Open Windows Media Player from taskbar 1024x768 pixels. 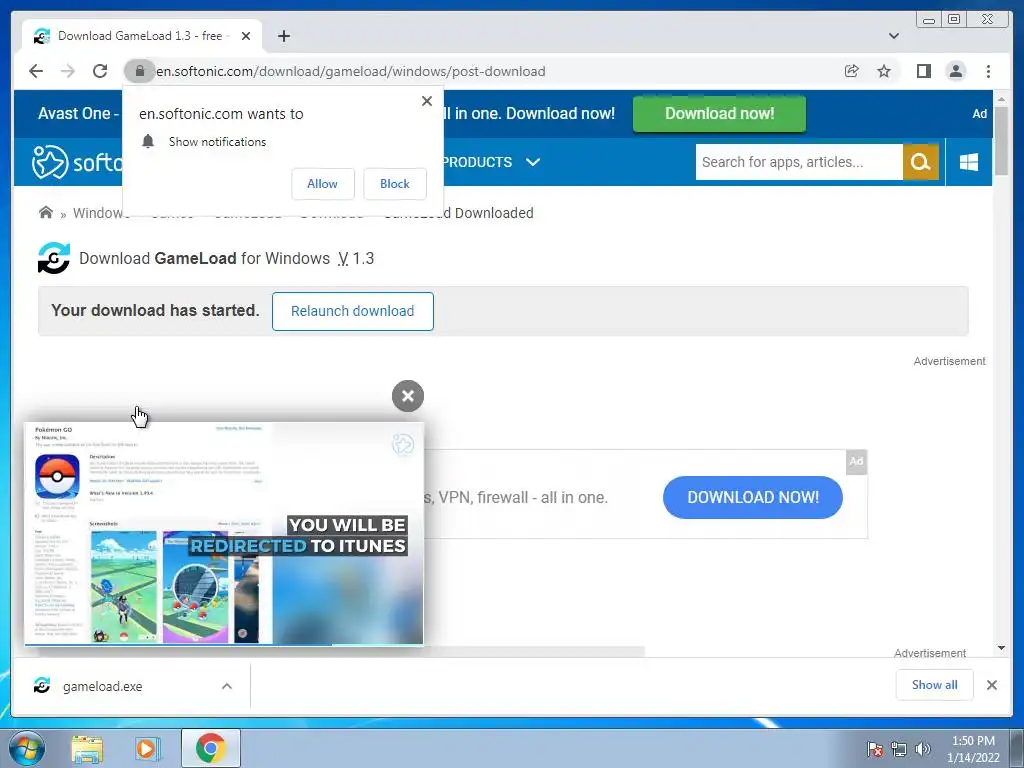coord(148,748)
